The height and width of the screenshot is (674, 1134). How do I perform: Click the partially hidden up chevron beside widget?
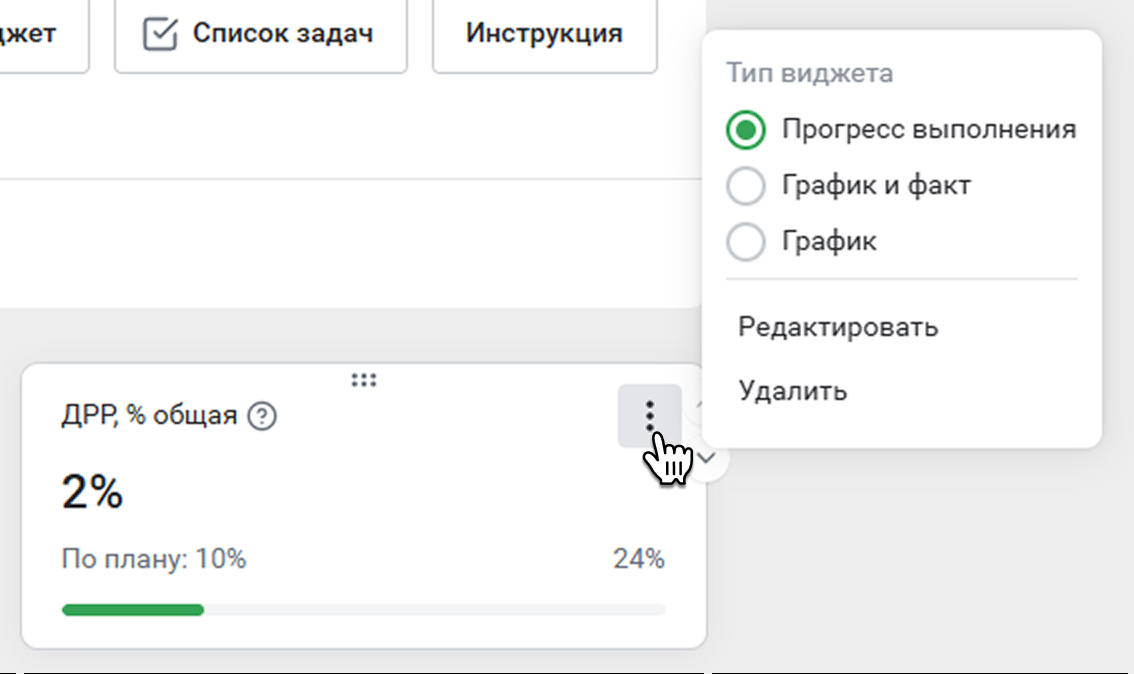click(699, 404)
